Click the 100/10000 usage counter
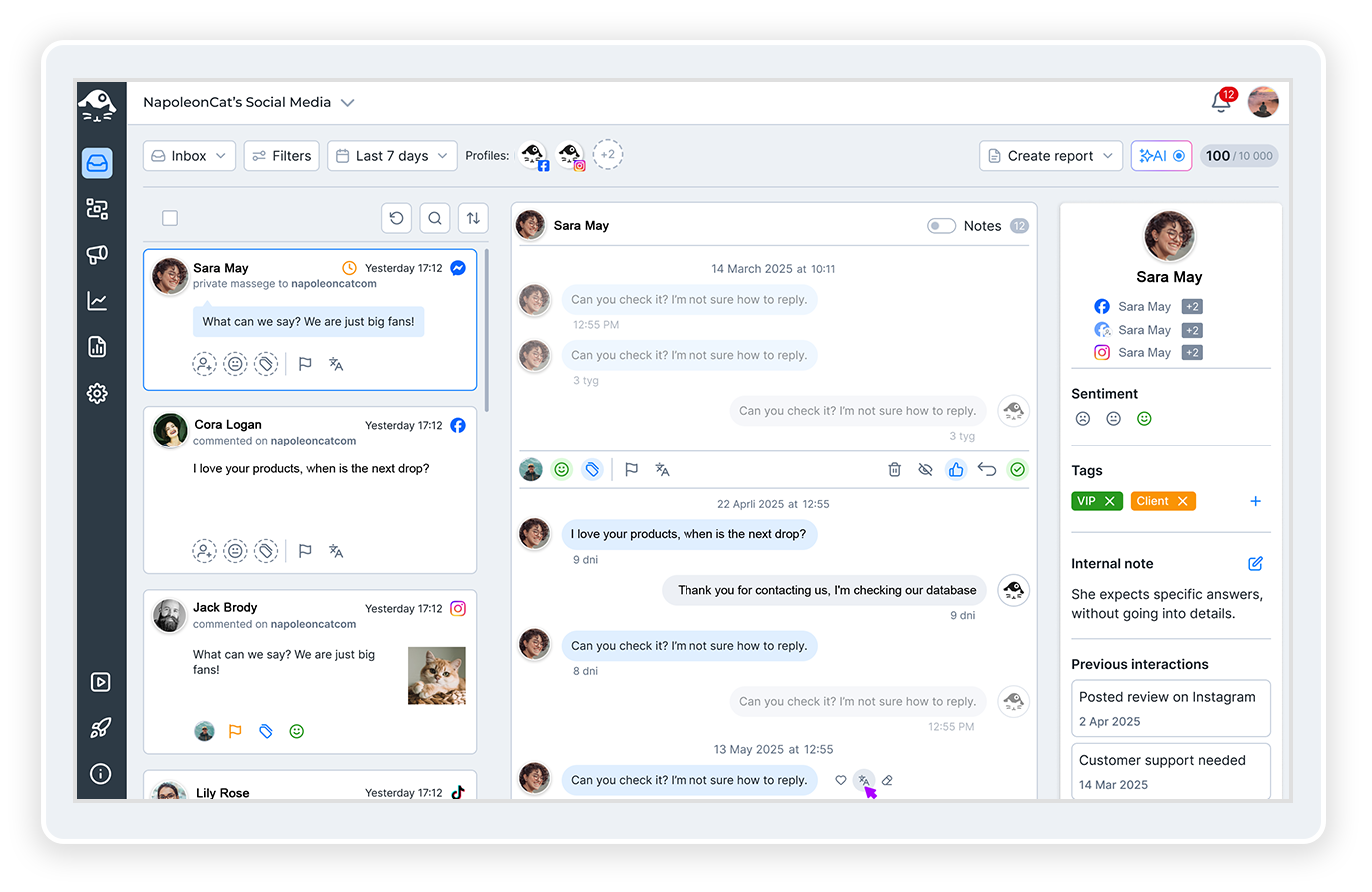Image resolution: width=1372 pixels, height=892 pixels. tap(1239, 155)
